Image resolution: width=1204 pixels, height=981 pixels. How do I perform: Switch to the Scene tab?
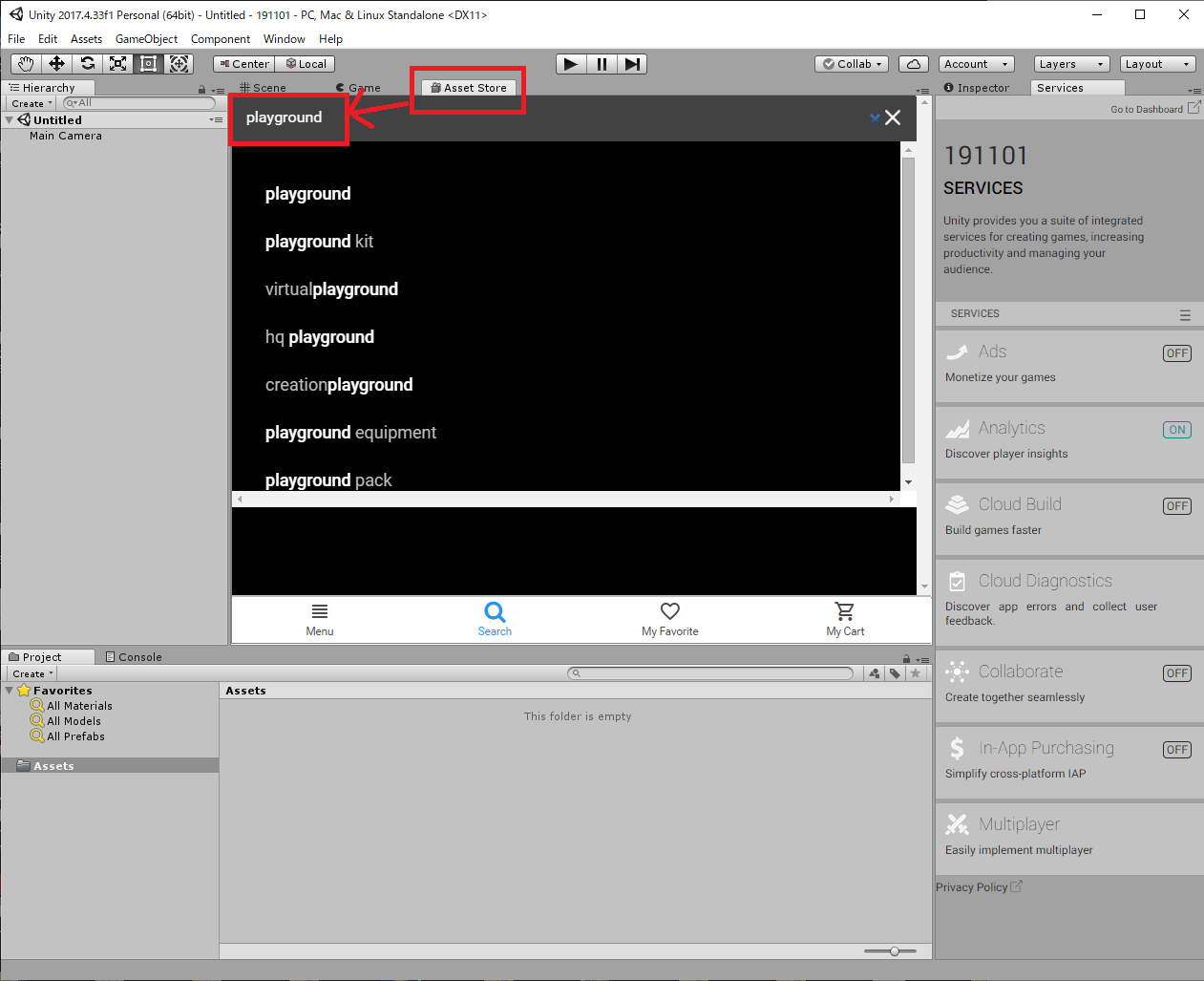click(x=263, y=88)
